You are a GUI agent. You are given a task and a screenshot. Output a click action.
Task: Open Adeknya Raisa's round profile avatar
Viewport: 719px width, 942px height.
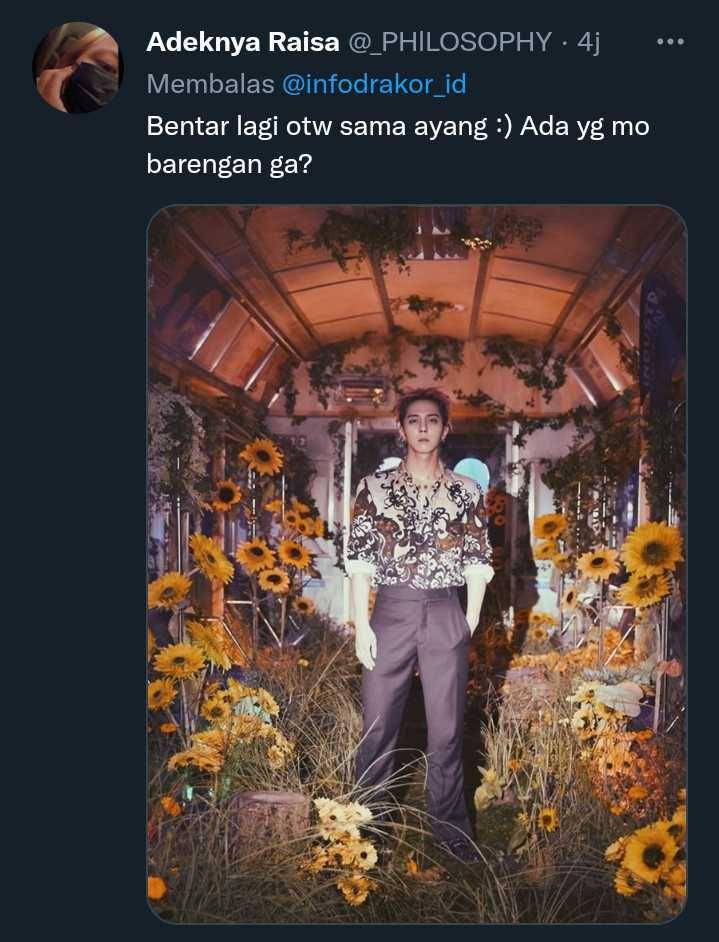click(78, 67)
